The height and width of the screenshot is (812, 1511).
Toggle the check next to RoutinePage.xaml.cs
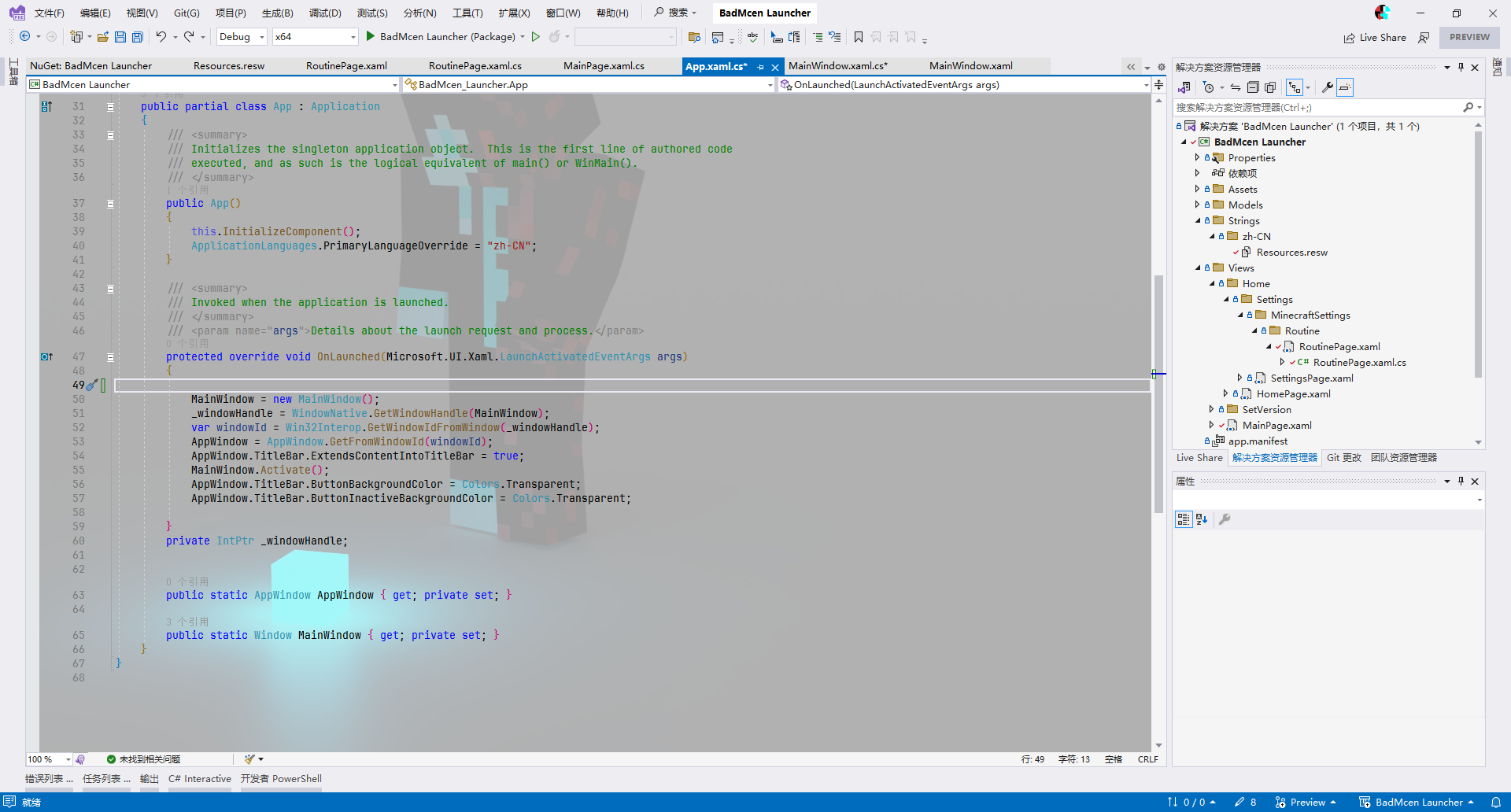[1292, 362]
